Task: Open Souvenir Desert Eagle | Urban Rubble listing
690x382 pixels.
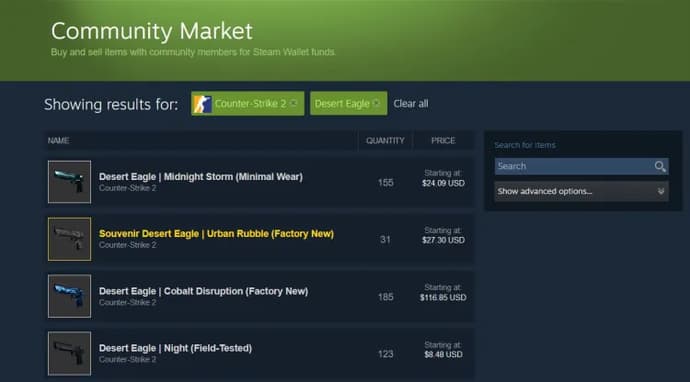Action: click(216, 234)
